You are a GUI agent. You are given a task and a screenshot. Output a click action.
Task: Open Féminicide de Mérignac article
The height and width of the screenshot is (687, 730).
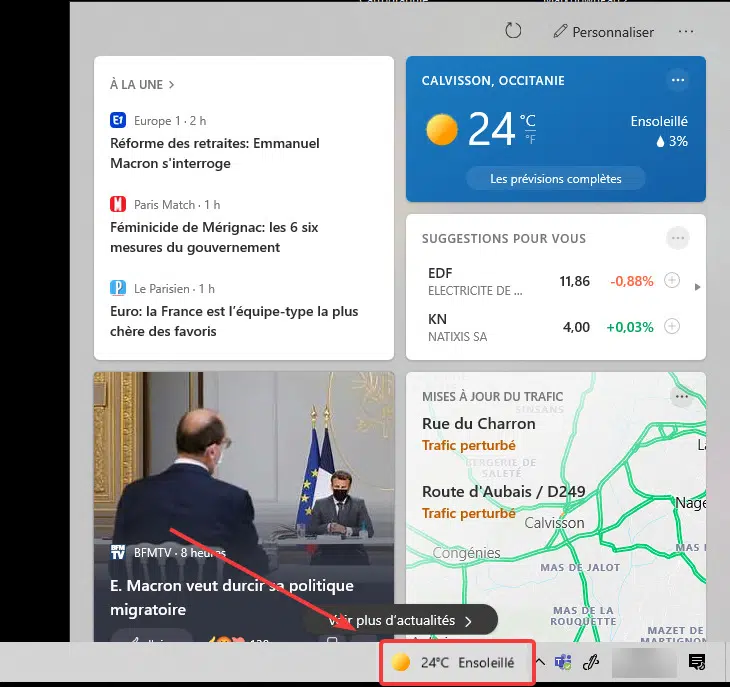point(214,237)
